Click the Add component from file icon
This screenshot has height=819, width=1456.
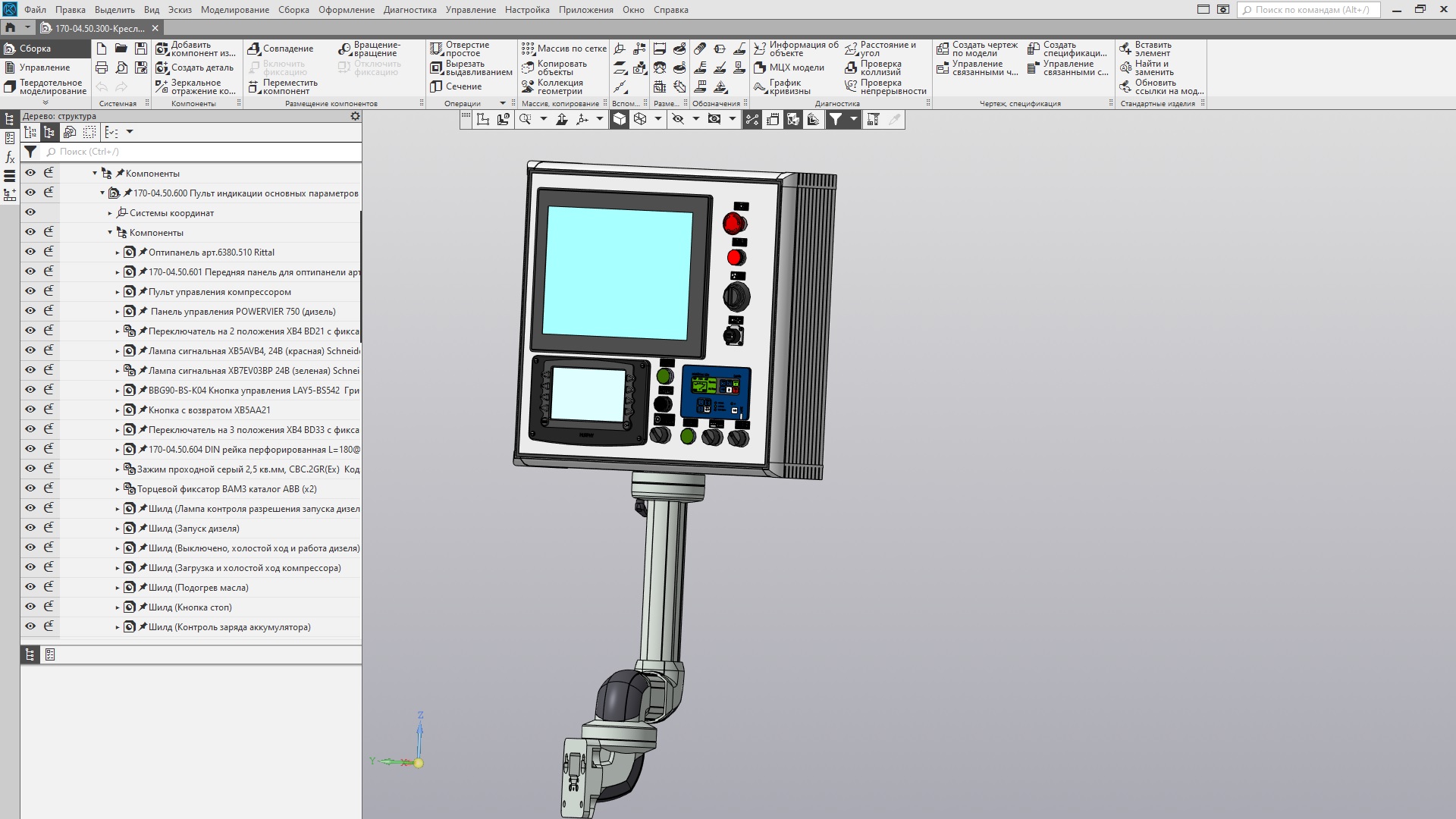[162, 49]
